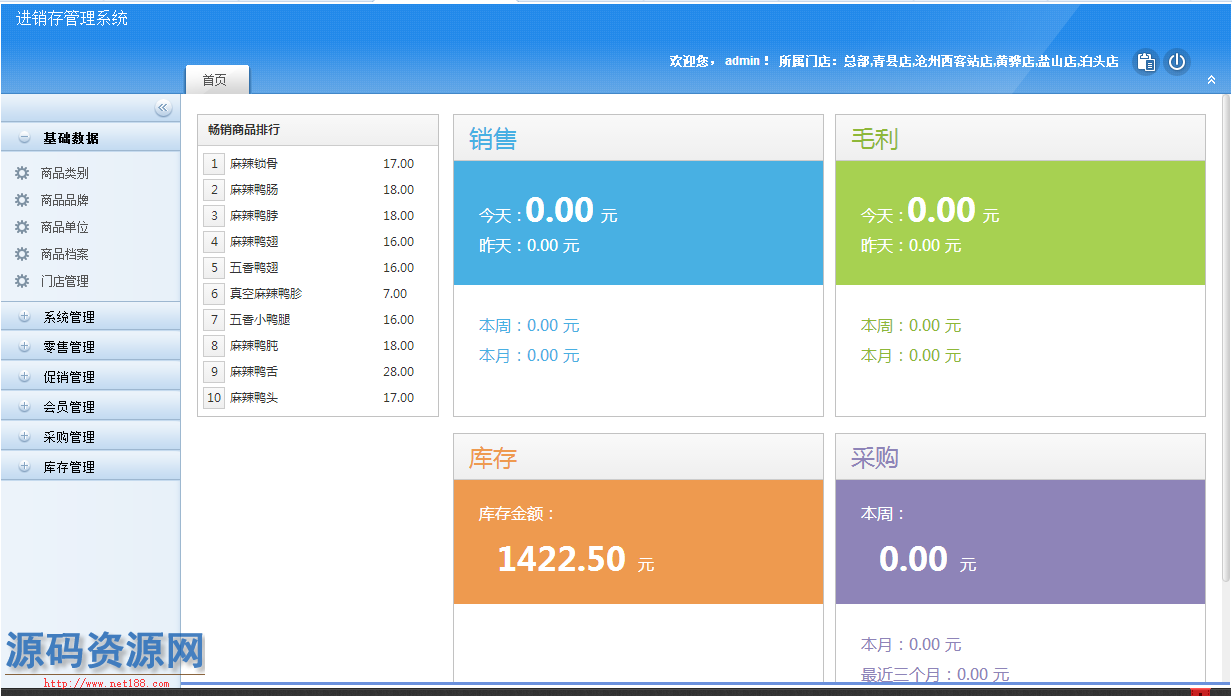This screenshot has height=696, width=1232.
Task: Click gear icon beside 商品类别
Action: [22, 173]
